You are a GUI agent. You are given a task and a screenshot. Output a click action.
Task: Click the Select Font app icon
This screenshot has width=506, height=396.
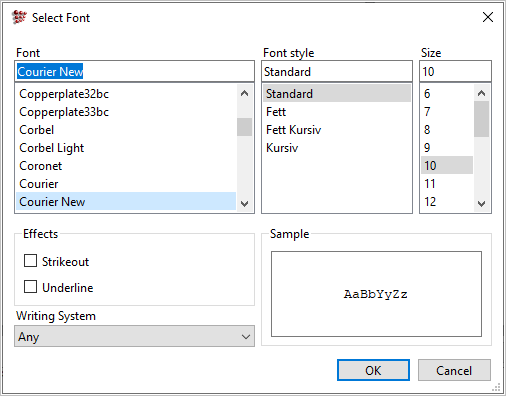click(19, 17)
